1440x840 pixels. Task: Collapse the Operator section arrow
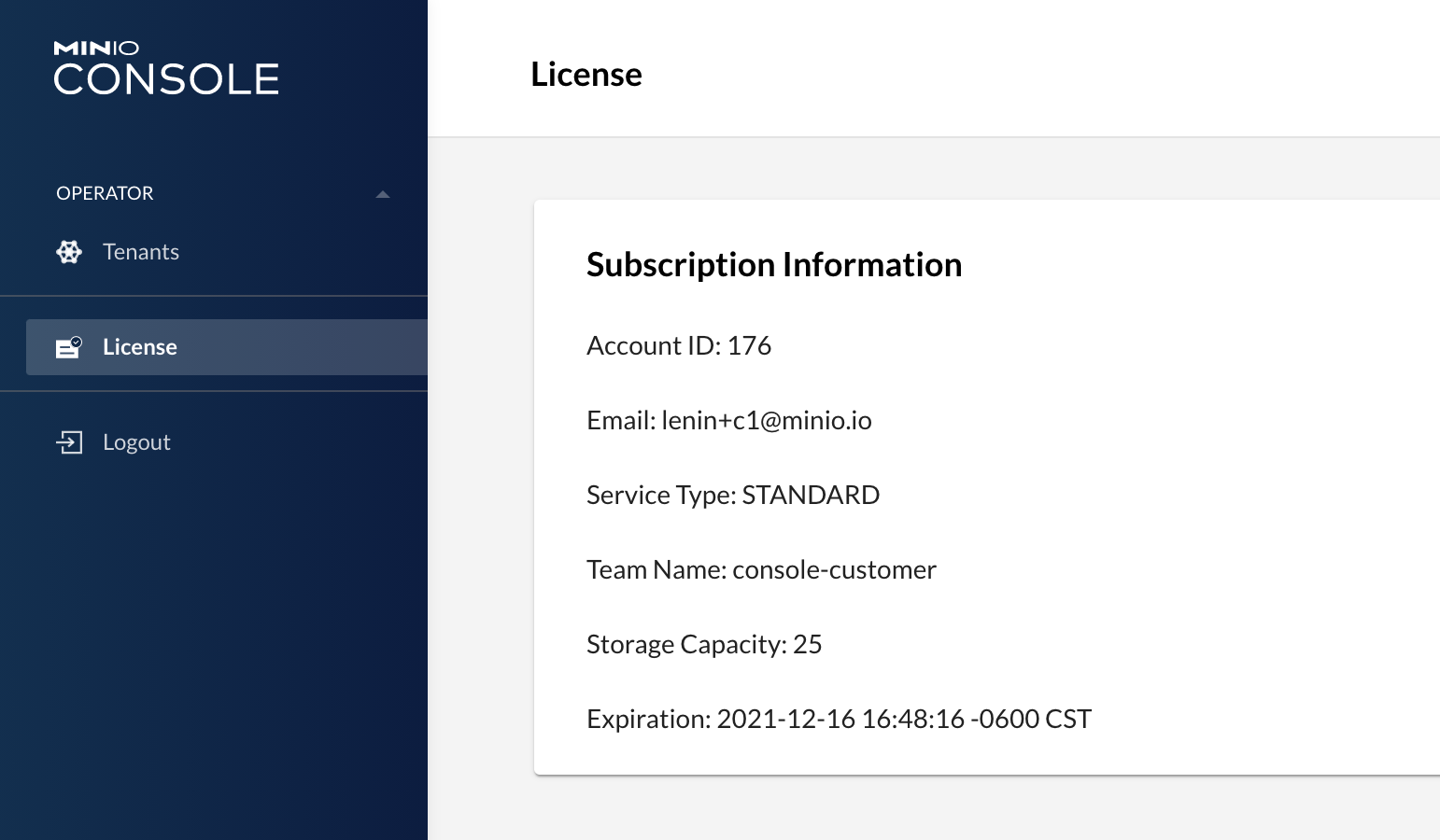coord(383,194)
